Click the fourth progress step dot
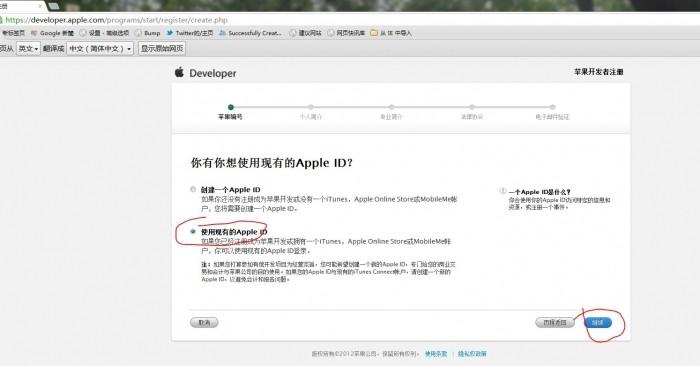Viewport: 700px width, 366px height. click(x=472, y=107)
